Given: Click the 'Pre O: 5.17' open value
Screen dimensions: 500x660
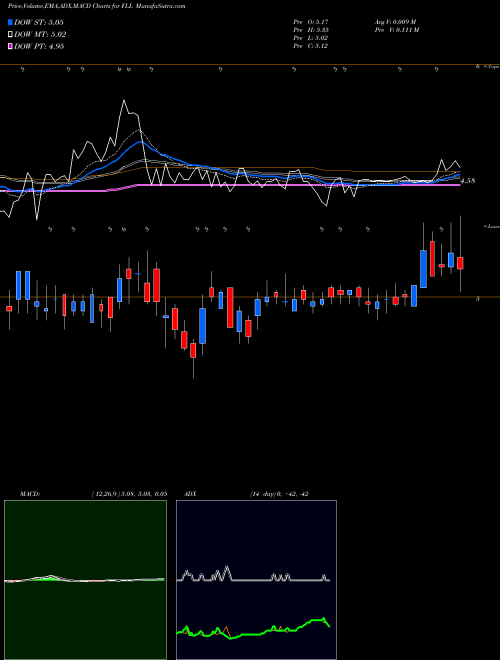Looking at the screenshot, I should [x=311, y=21].
